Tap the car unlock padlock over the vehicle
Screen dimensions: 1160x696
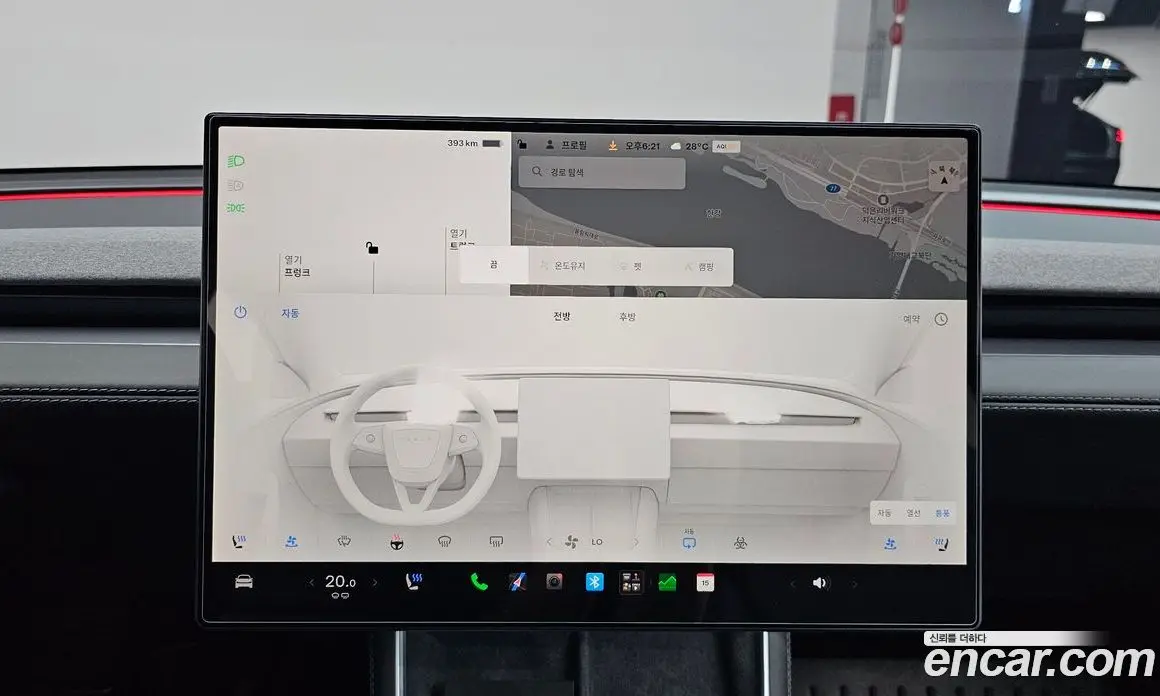pos(372,248)
